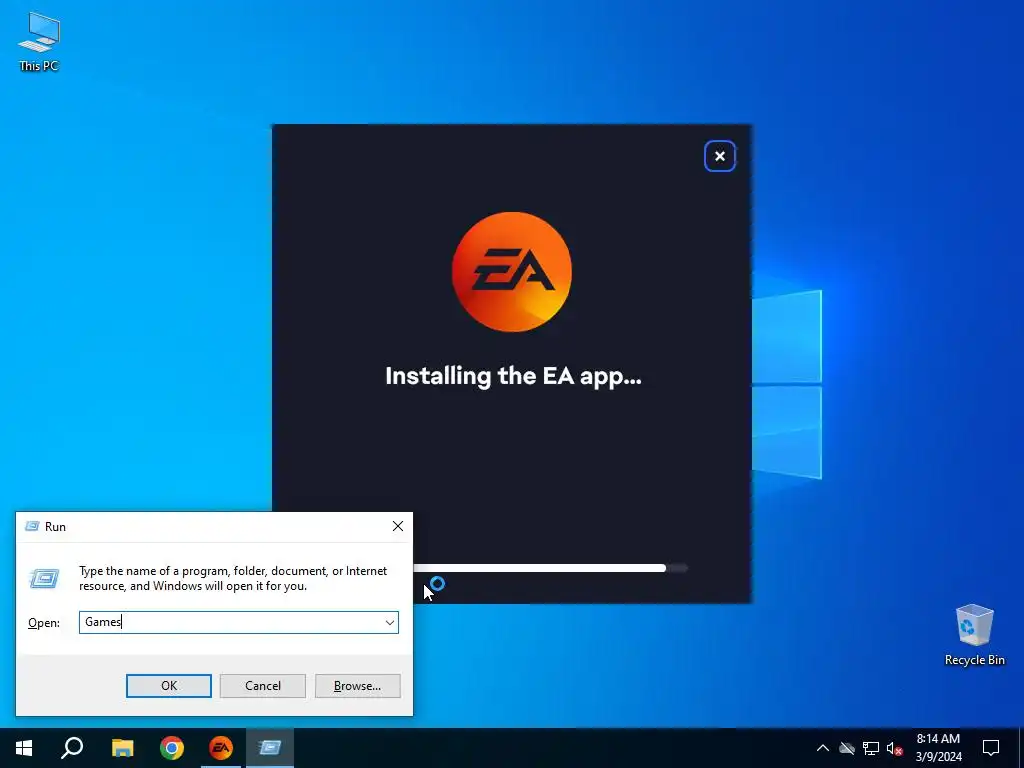Launch Google Chrome from the taskbar
Screen dimensions: 1024x768
pos(172,748)
